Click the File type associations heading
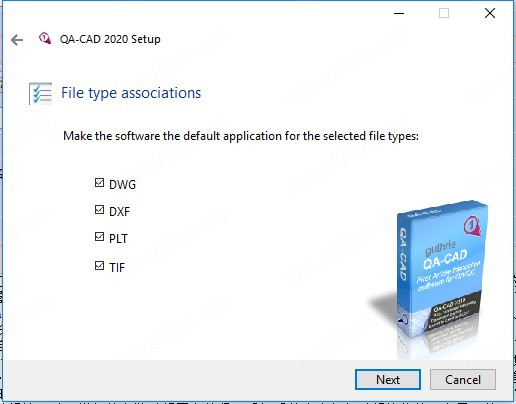 (x=131, y=93)
